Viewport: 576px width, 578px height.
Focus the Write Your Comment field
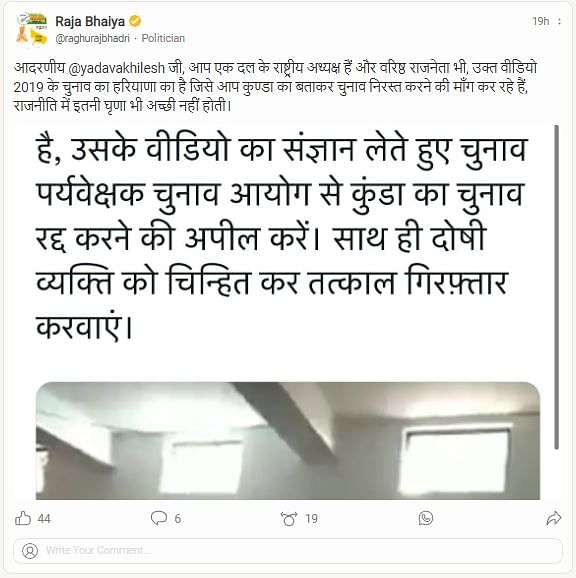pos(288,551)
